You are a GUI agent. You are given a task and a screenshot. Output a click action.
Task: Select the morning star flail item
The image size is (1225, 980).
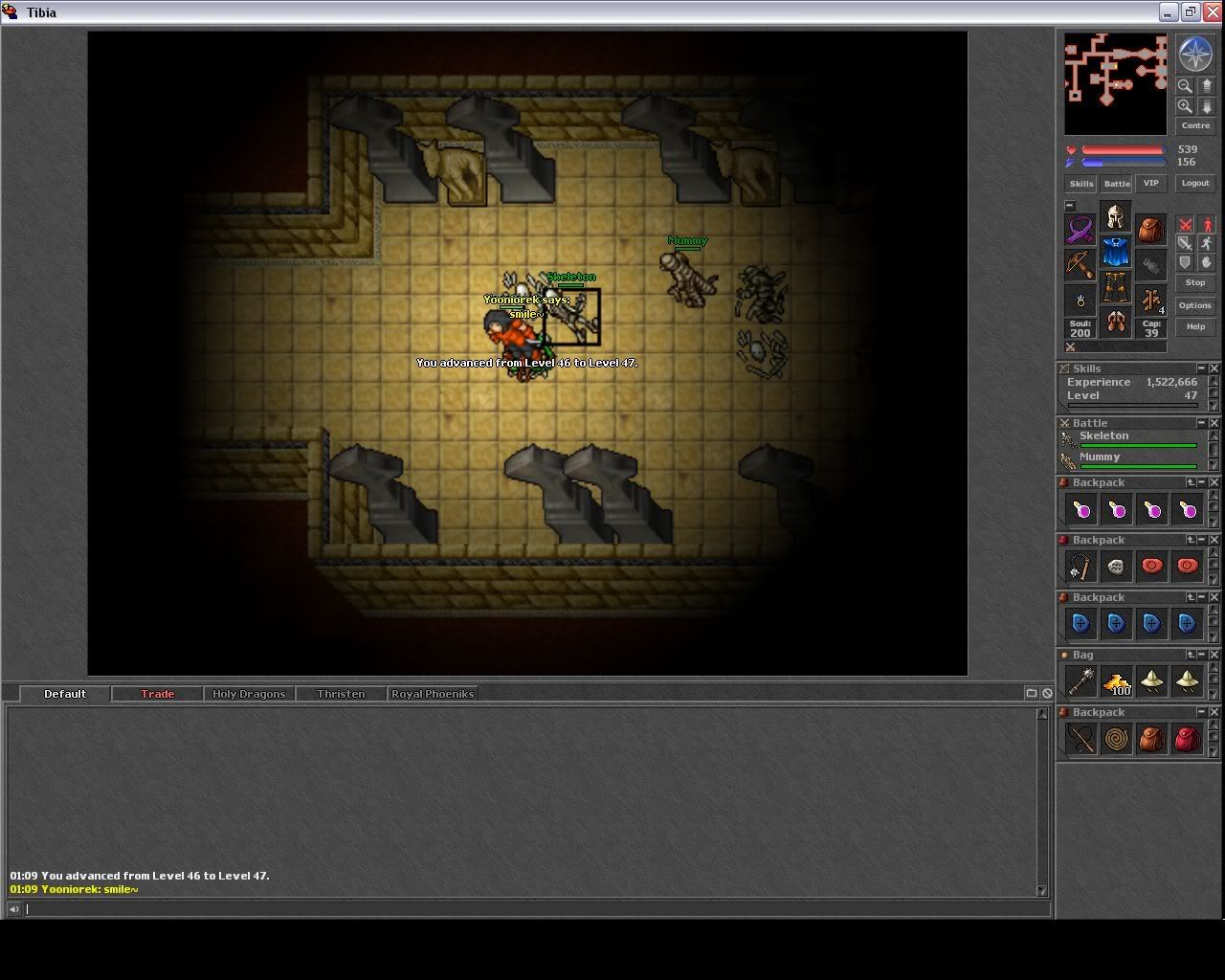[1080, 567]
